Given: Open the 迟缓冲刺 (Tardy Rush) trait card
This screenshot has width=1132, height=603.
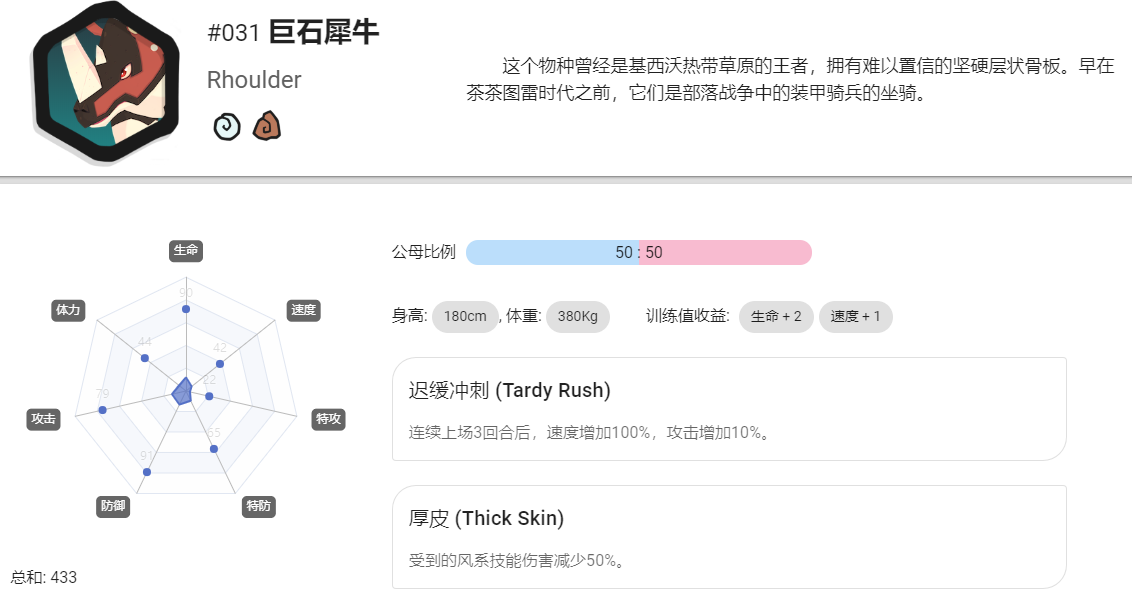Looking at the screenshot, I should click(729, 409).
